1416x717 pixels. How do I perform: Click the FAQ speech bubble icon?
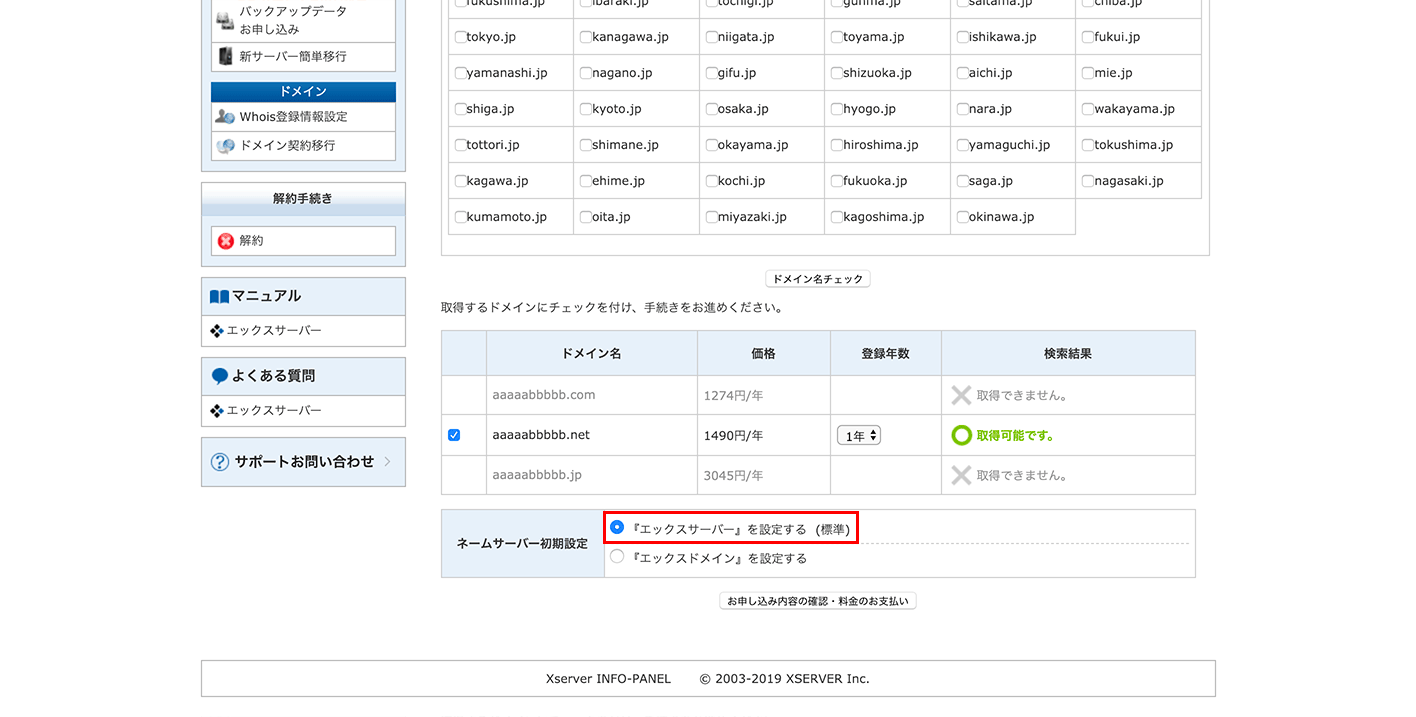(220, 376)
